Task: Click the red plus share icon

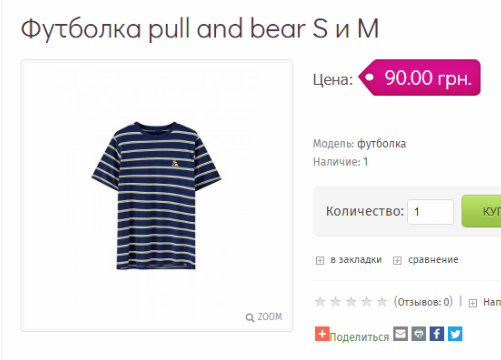Action: click(322, 334)
